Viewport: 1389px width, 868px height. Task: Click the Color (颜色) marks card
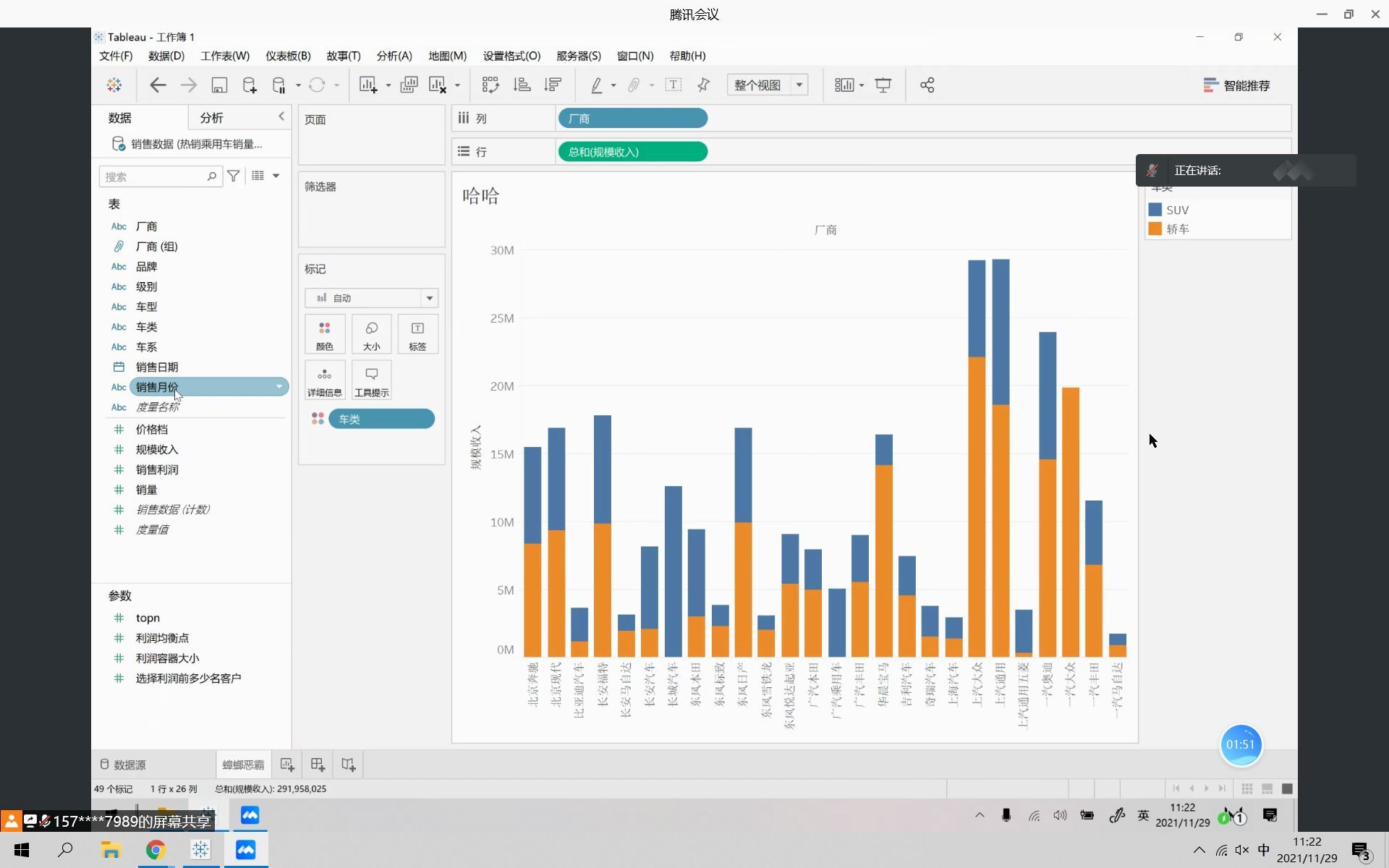tap(324, 335)
